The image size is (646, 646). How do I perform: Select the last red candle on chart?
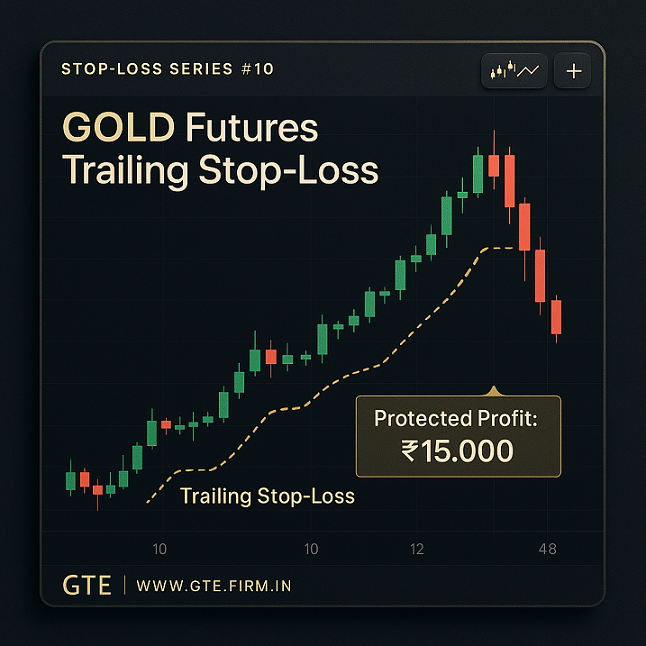(556, 316)
